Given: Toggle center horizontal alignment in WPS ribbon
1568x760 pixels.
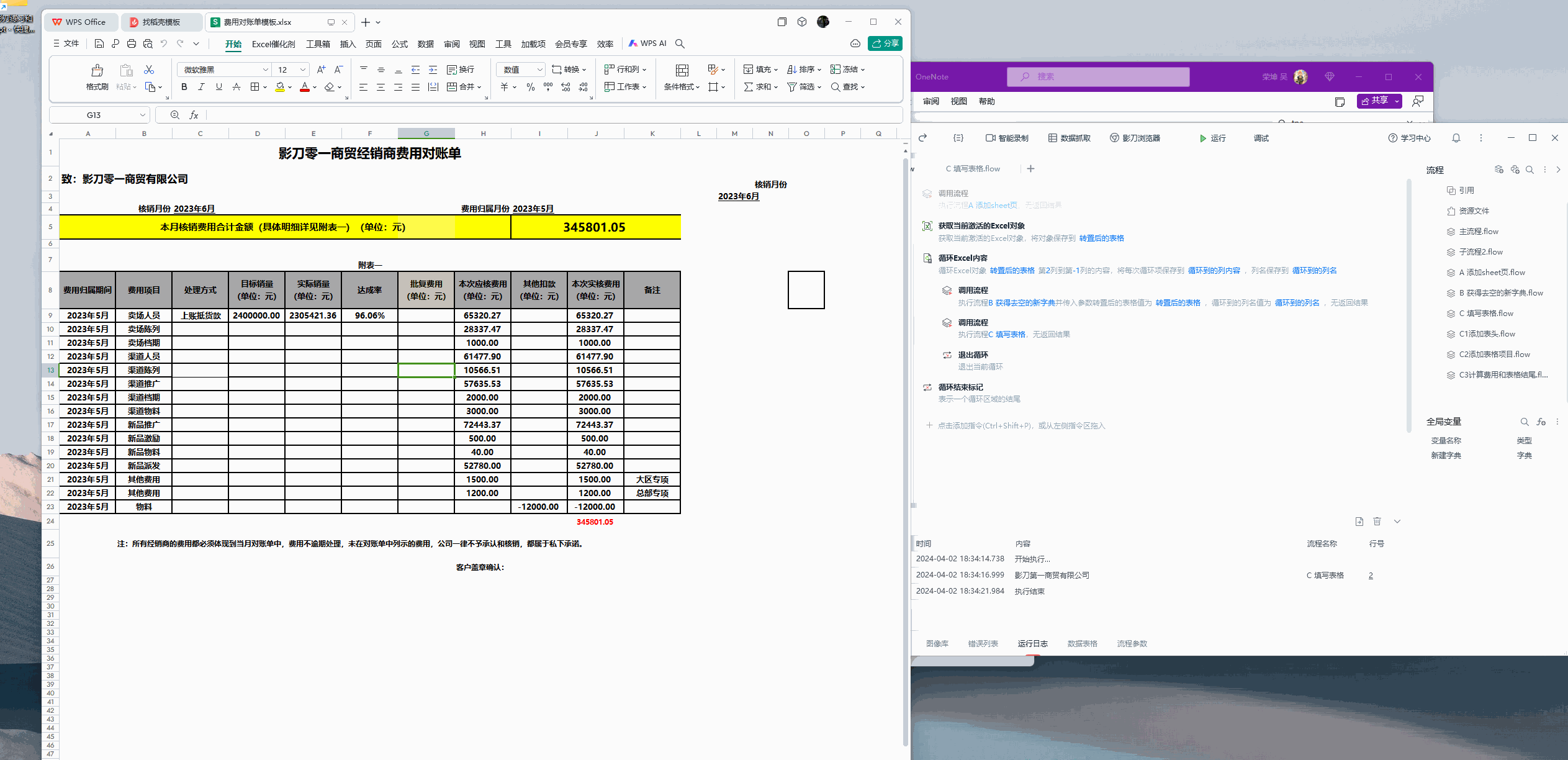Looking at the screenshot, I should [x=381, y=87].
